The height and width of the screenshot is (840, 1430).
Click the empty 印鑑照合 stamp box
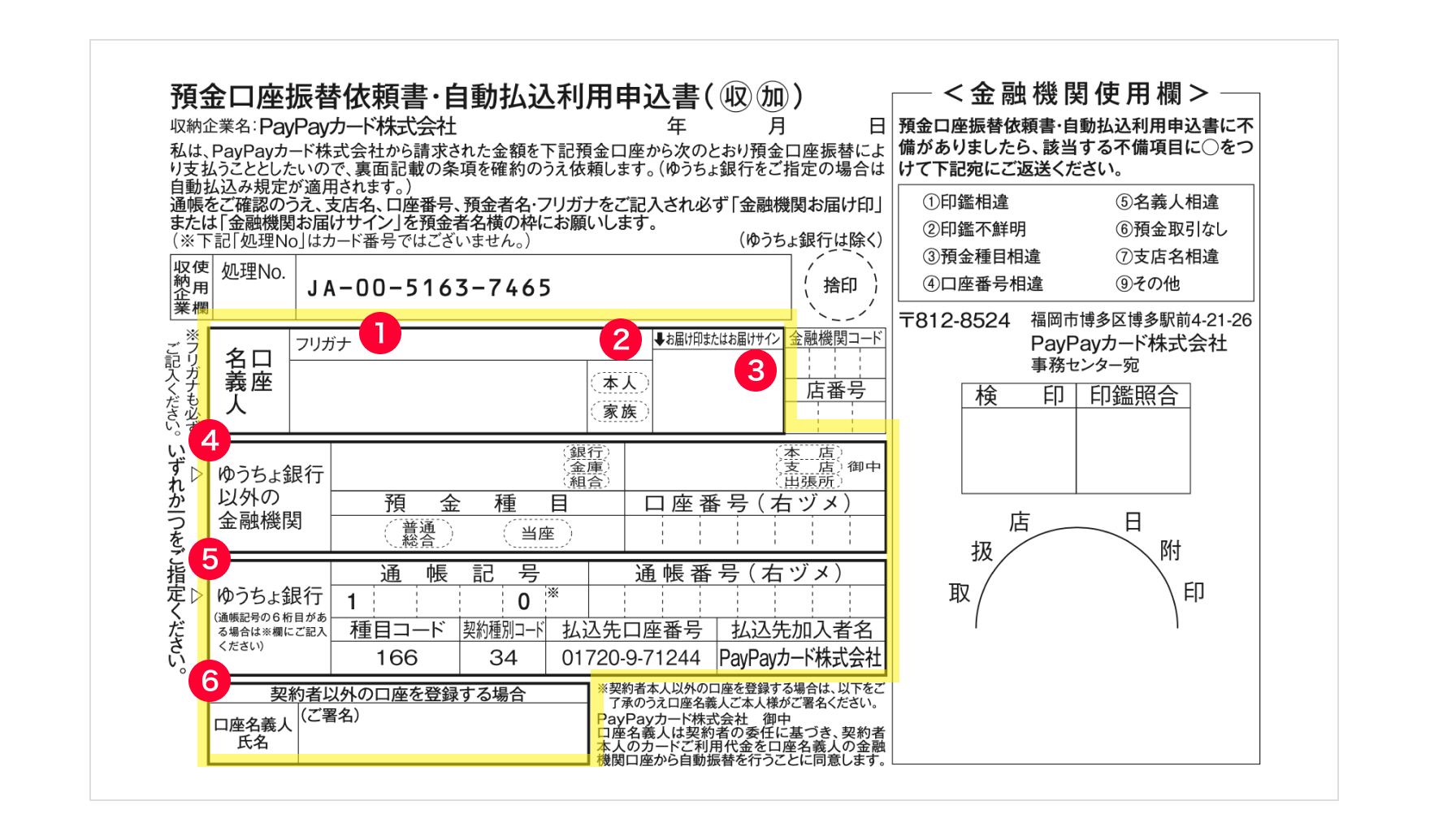tap(1133, 450)
